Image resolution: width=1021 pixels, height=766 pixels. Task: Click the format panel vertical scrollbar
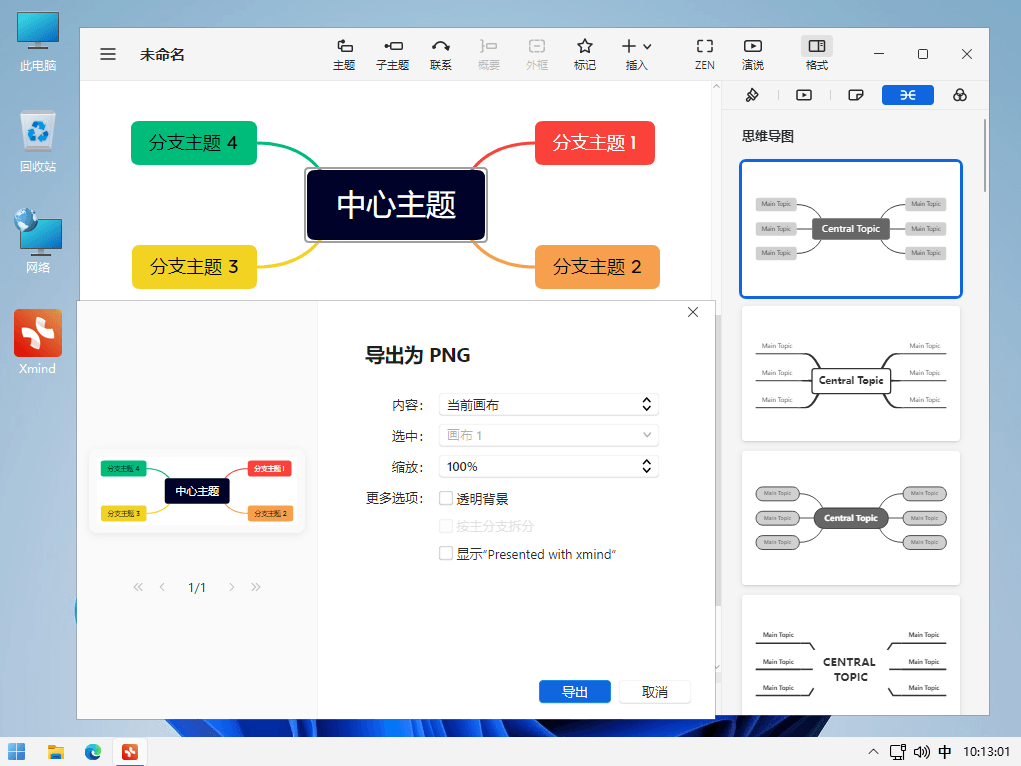pos(985,155)
